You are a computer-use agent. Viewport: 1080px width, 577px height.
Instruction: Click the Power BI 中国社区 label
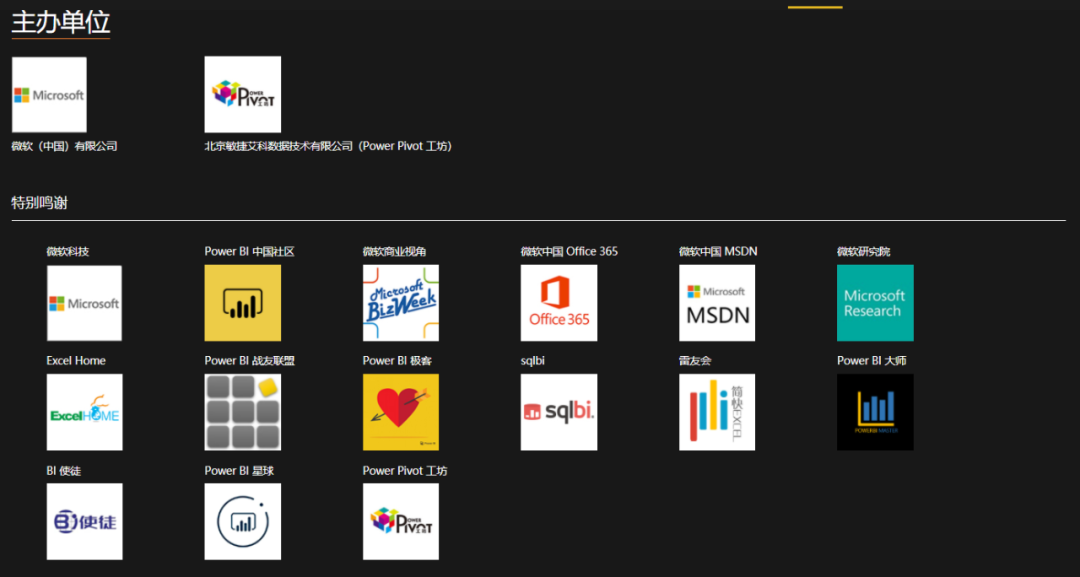tap(249, 251)
